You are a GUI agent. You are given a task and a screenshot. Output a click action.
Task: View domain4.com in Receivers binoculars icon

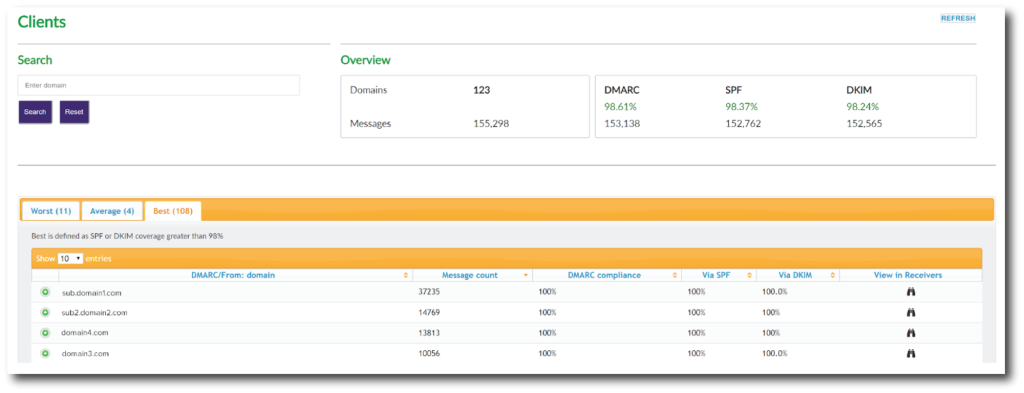tap(911, 333)
